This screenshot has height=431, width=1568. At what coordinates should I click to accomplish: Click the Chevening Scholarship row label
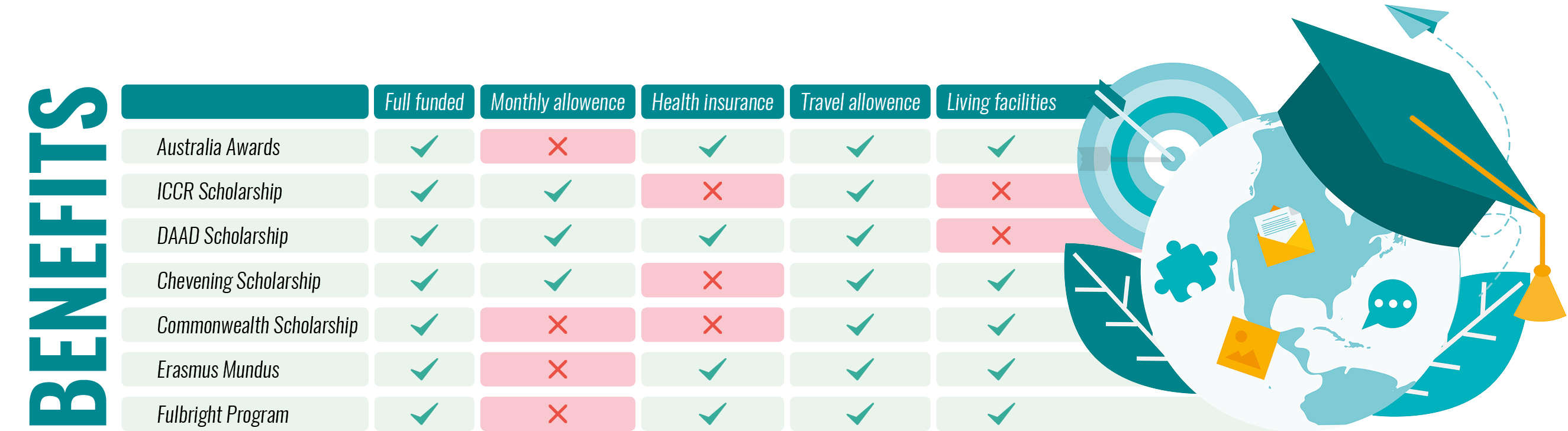coord(238,281)
